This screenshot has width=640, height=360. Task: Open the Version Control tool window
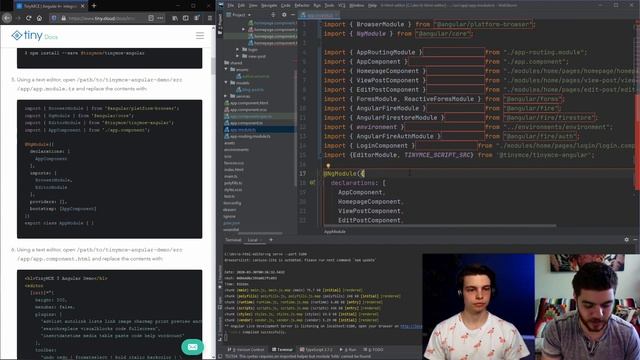pos(246,350)
